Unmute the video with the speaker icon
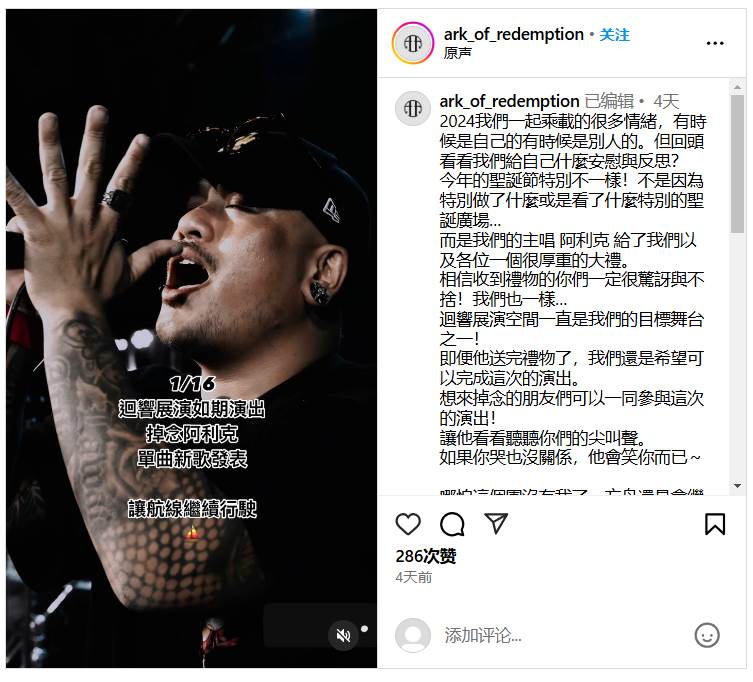This screenshot has height=682, width=753. (343, 635)
